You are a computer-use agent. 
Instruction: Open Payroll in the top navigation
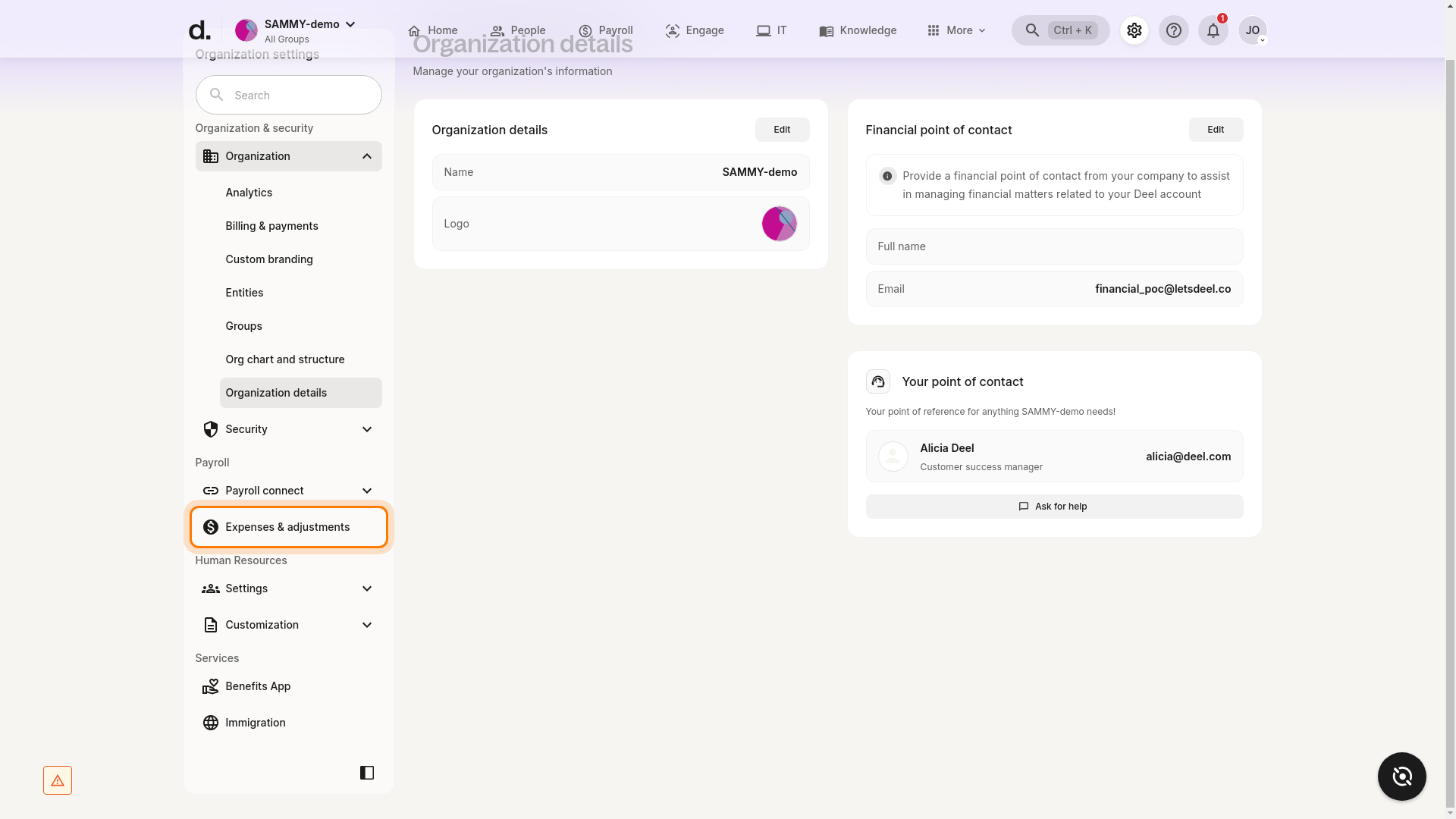coord(605,30)
